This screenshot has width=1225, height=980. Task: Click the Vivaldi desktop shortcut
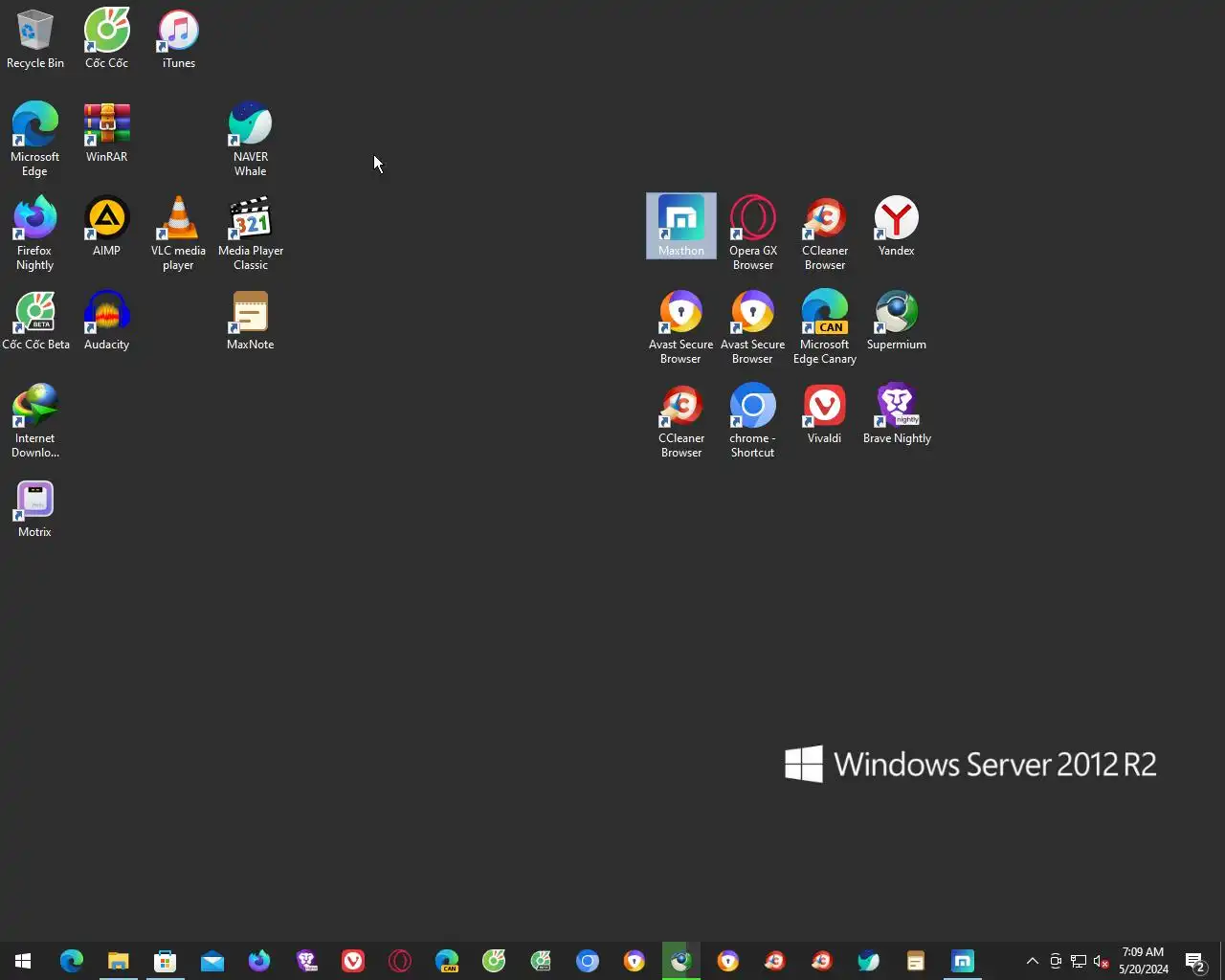point(825,414)
